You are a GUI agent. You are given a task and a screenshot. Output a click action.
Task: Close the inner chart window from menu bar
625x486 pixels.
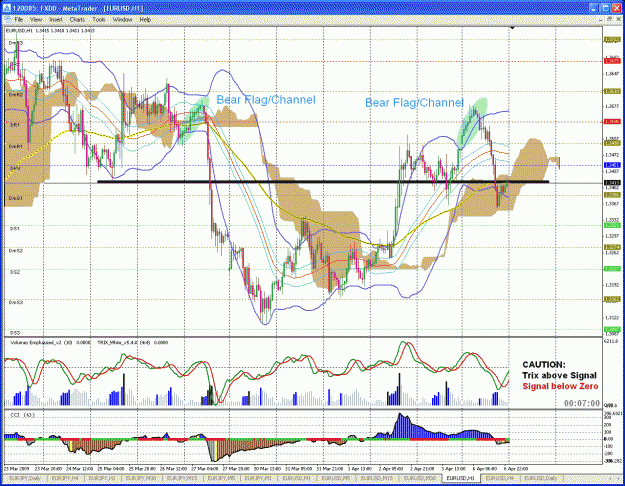[x=618, y=19]
